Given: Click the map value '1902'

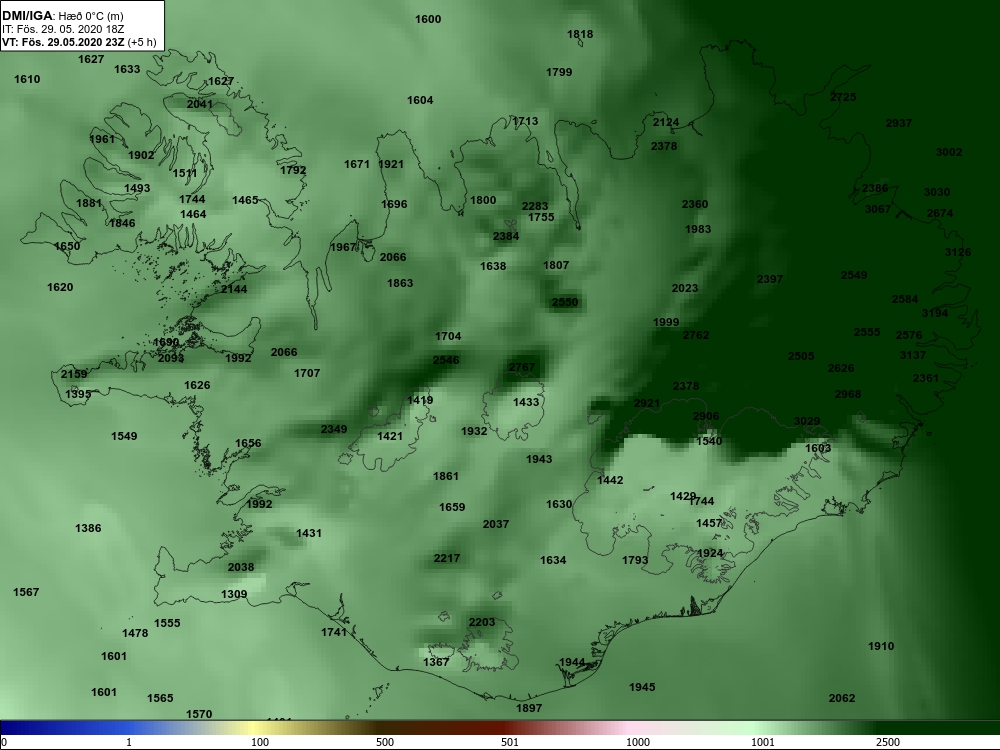Looking at the screenshot, I should point(141,155).
